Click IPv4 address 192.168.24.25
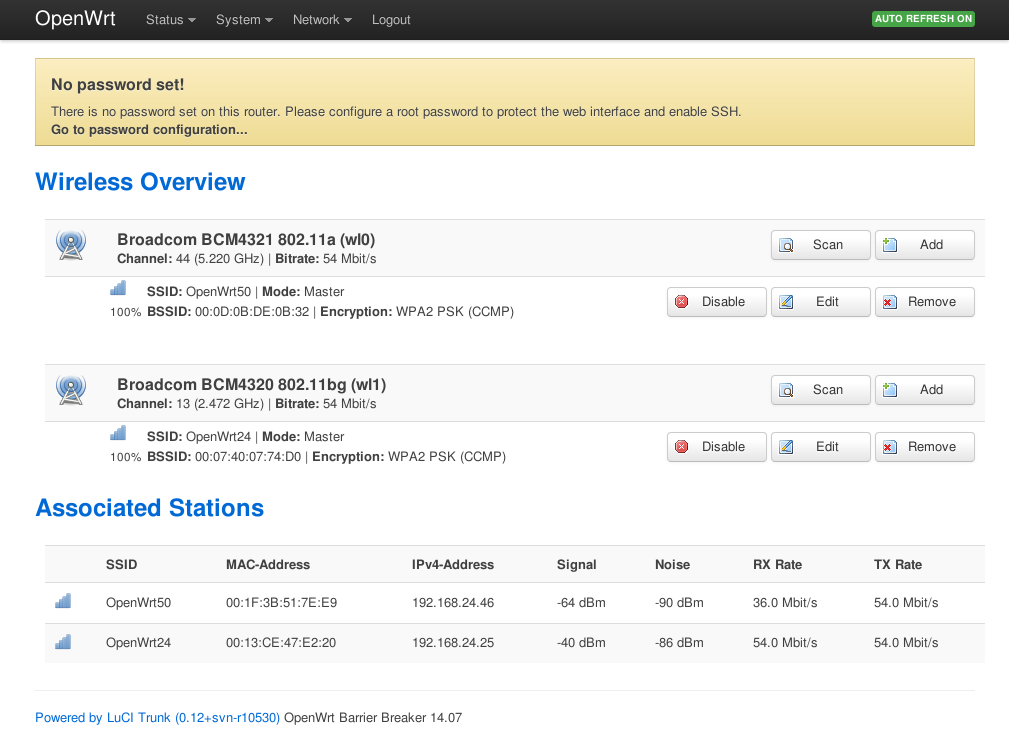 point(453,643)
